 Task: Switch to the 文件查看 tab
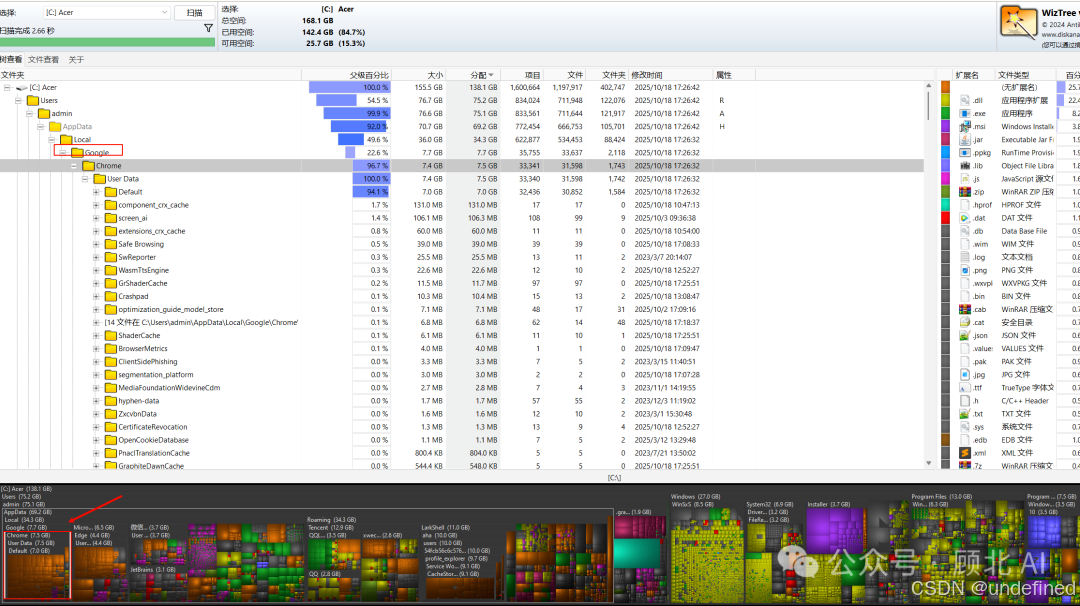pyautogui.click(x=43, y=60)
